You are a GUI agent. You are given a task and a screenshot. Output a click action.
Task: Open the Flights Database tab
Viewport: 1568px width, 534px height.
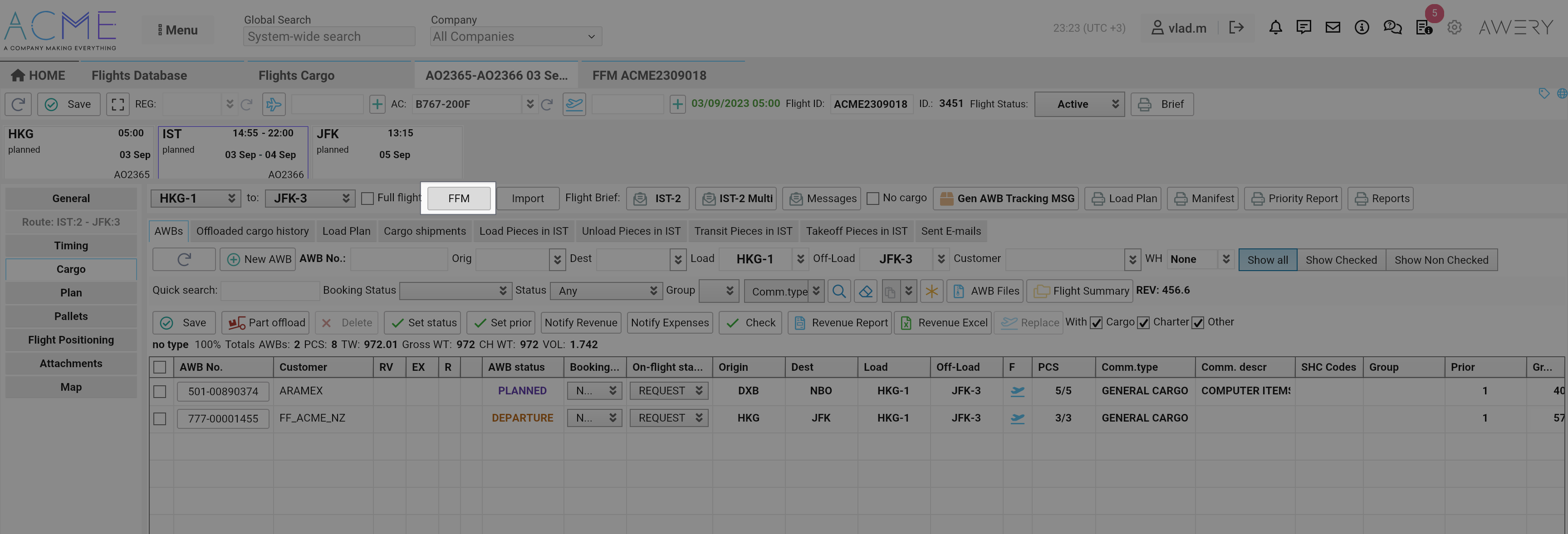139,75
